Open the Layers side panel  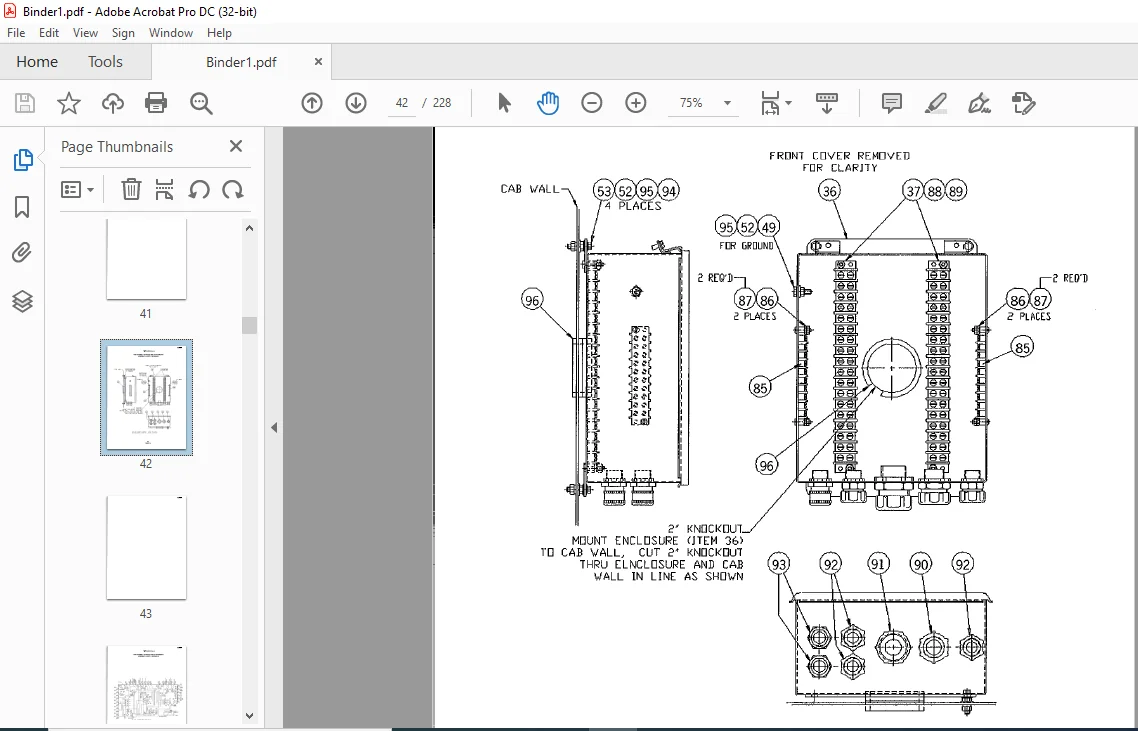coord(22,301)
